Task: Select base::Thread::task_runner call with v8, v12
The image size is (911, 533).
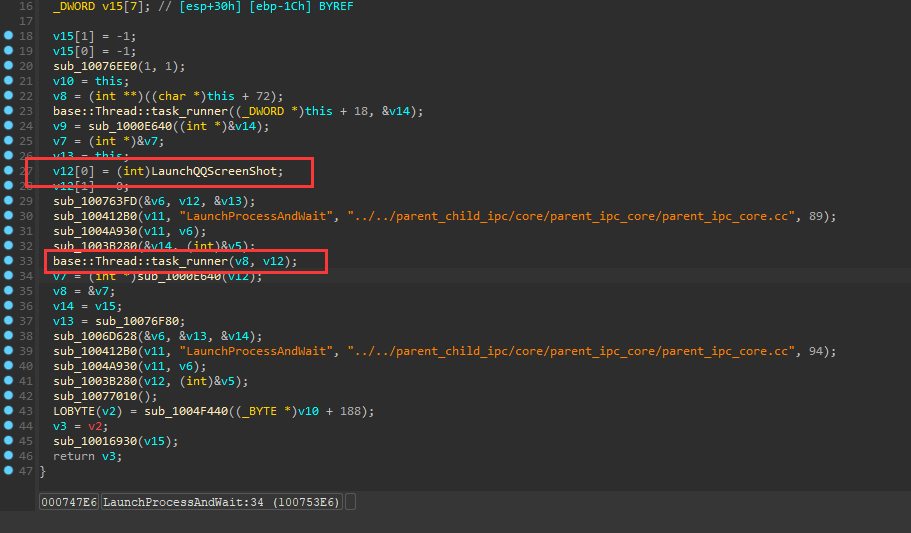Action: click(175, 261)
